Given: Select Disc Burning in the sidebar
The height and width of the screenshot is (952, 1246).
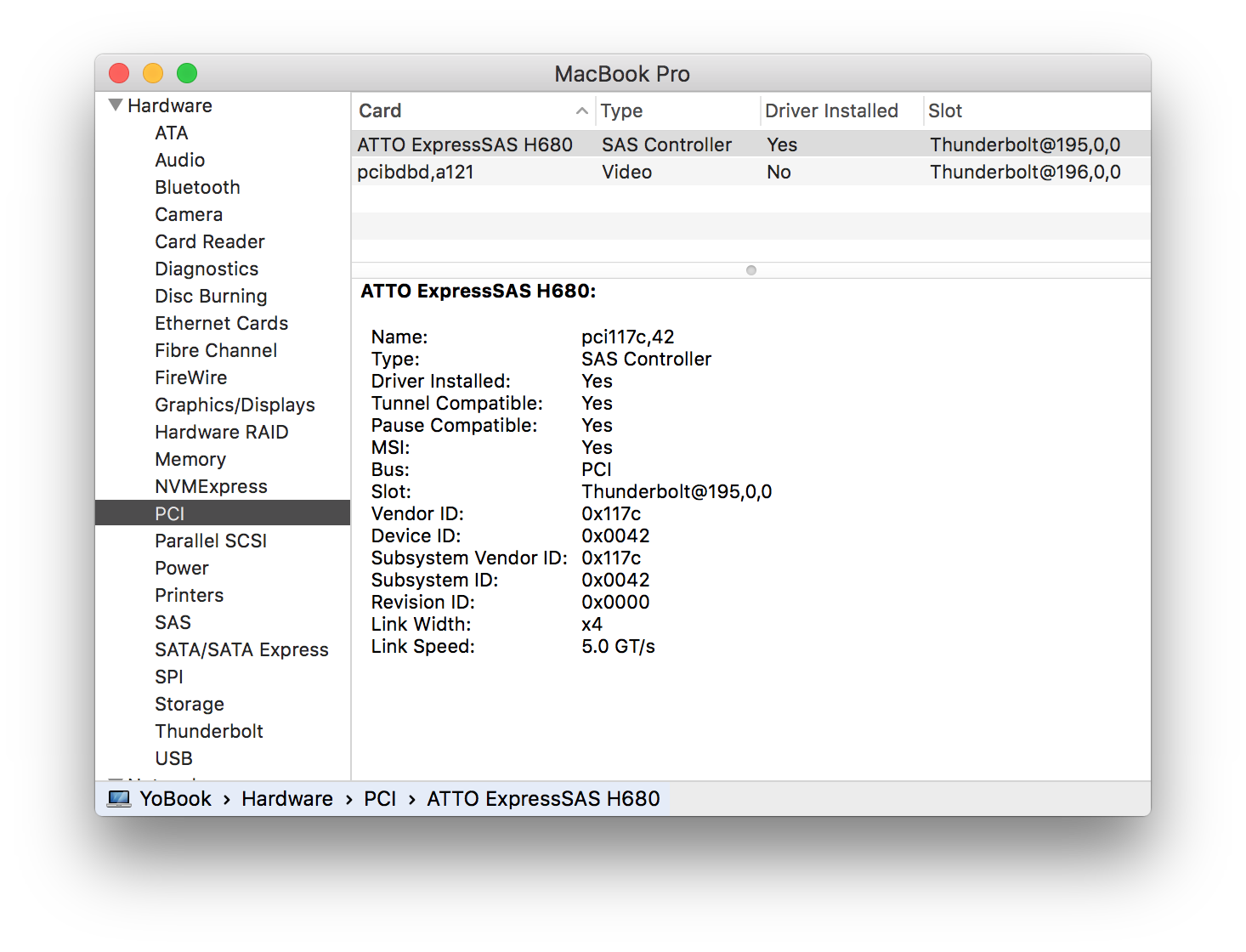Looking at the screenshot, I should 211,296.
